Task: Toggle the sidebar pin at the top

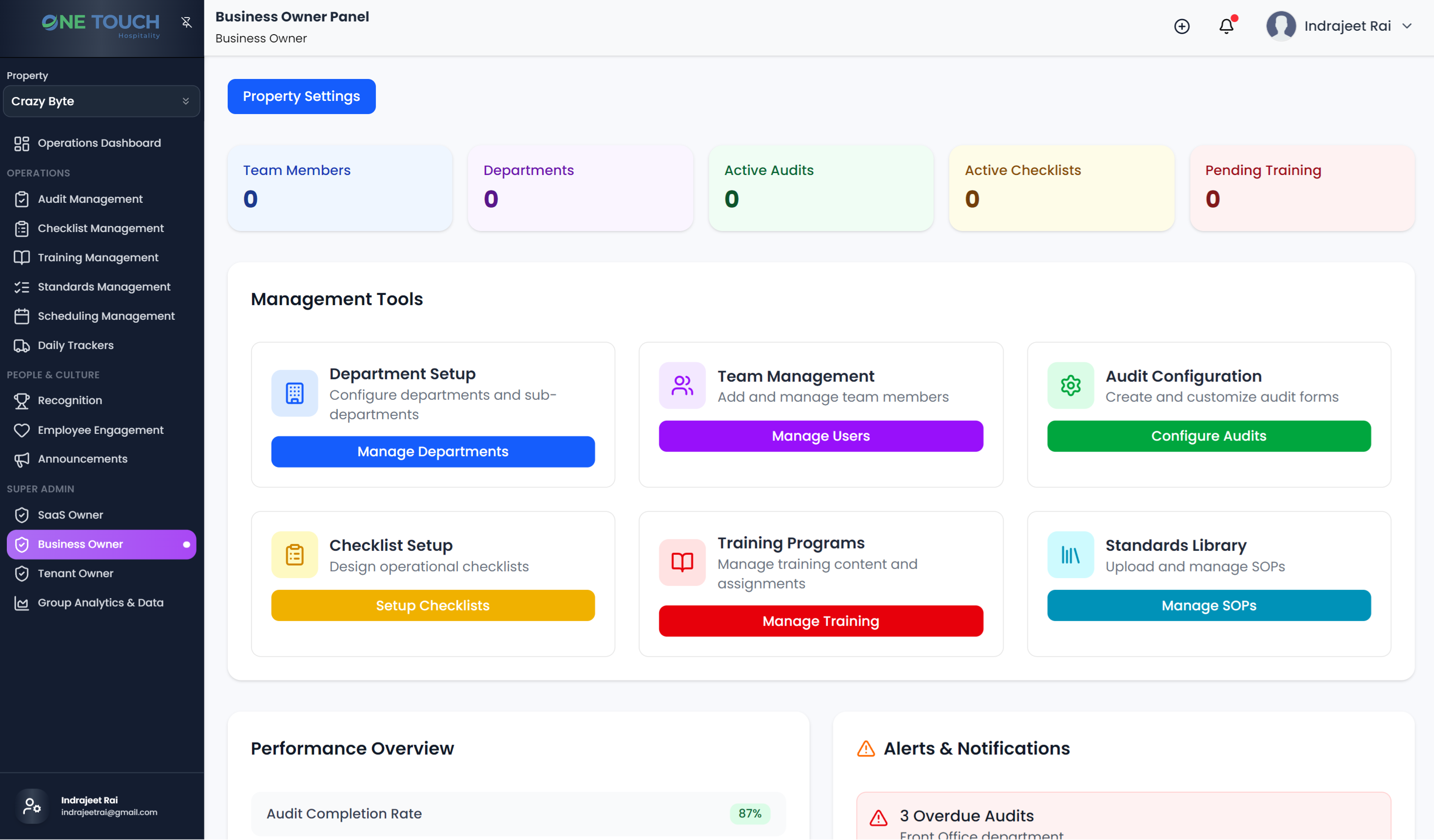Action: click(187, 22)
